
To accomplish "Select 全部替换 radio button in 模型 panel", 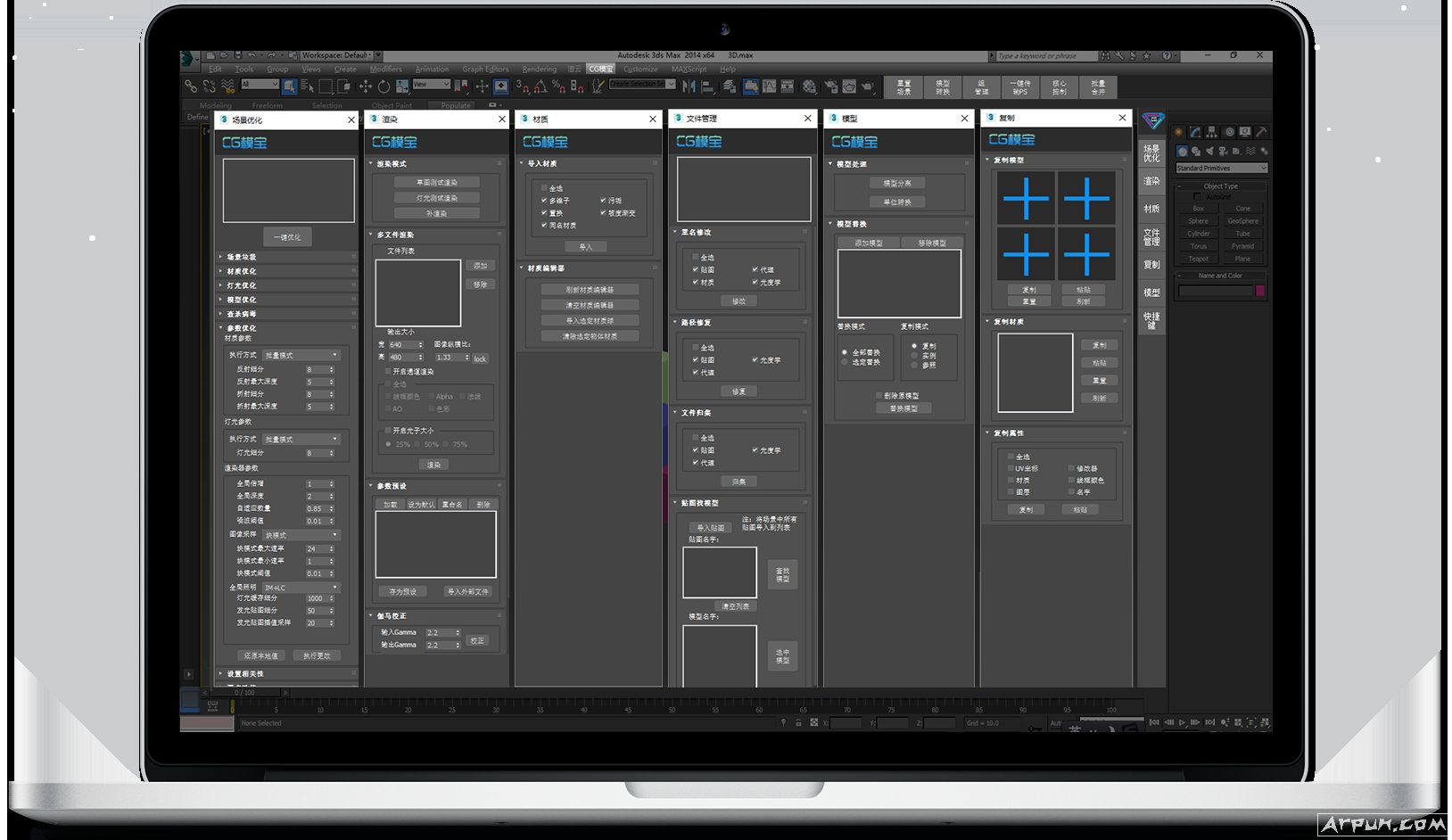I will (845, 352).
